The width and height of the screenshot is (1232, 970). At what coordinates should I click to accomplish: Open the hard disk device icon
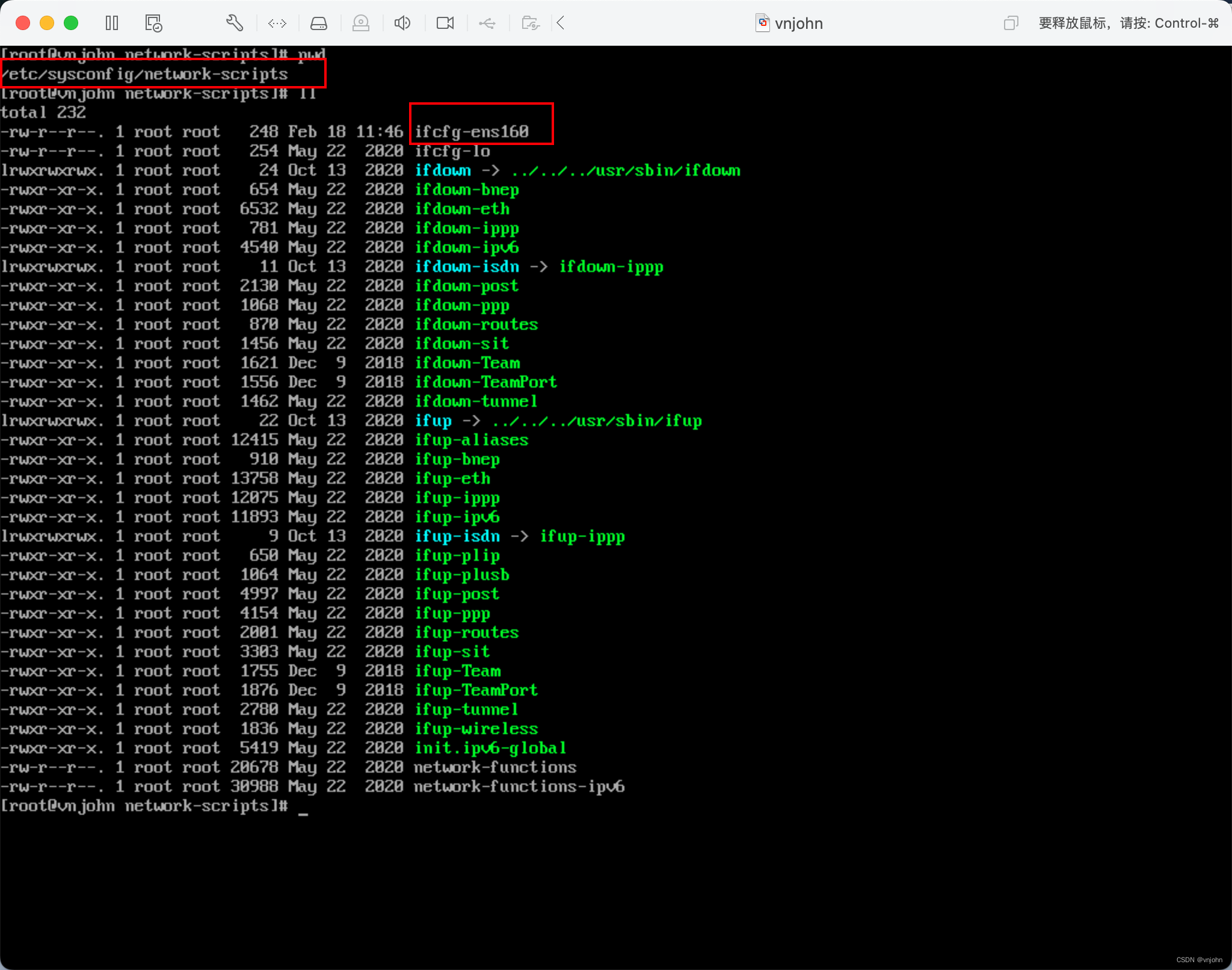point(319,23)
